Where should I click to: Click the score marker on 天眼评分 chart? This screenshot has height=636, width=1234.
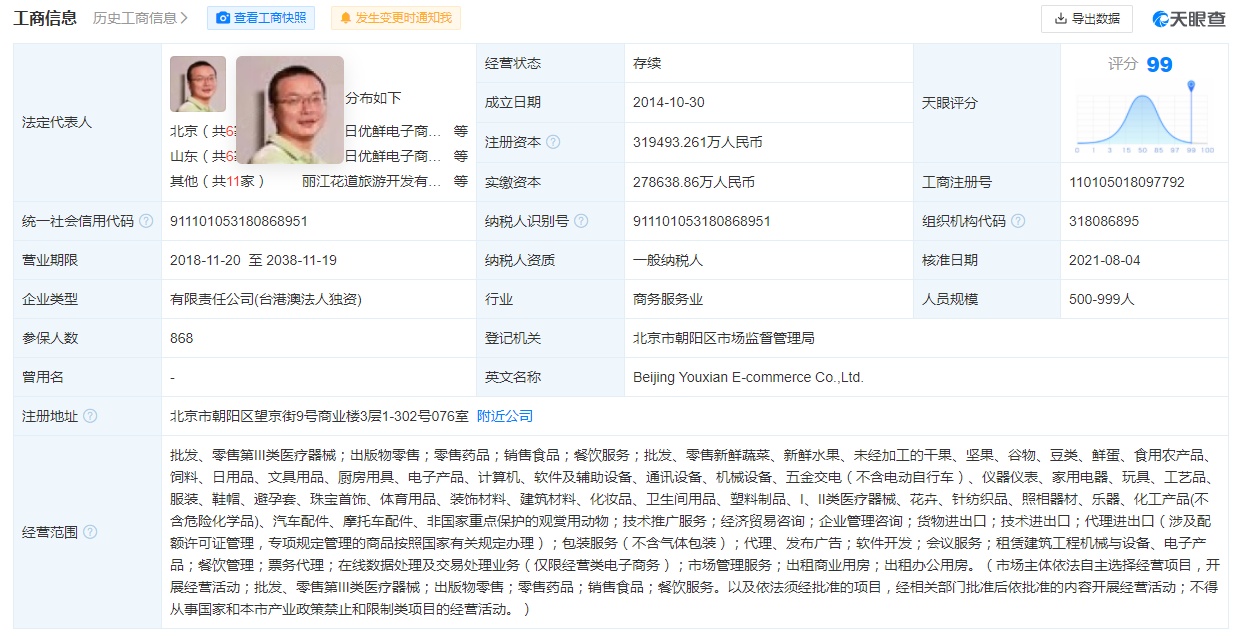pyautogui.click(x=1191, y=86)
